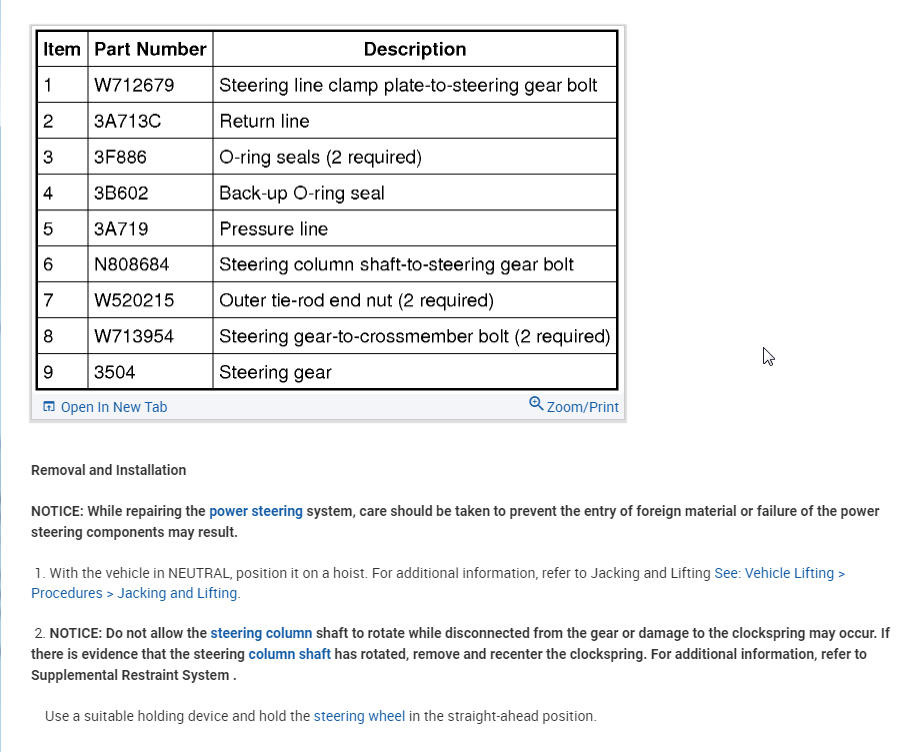This screenshot has width=922, height=752.
Task: Click the Description column header
Action: (x=415, y=49)
